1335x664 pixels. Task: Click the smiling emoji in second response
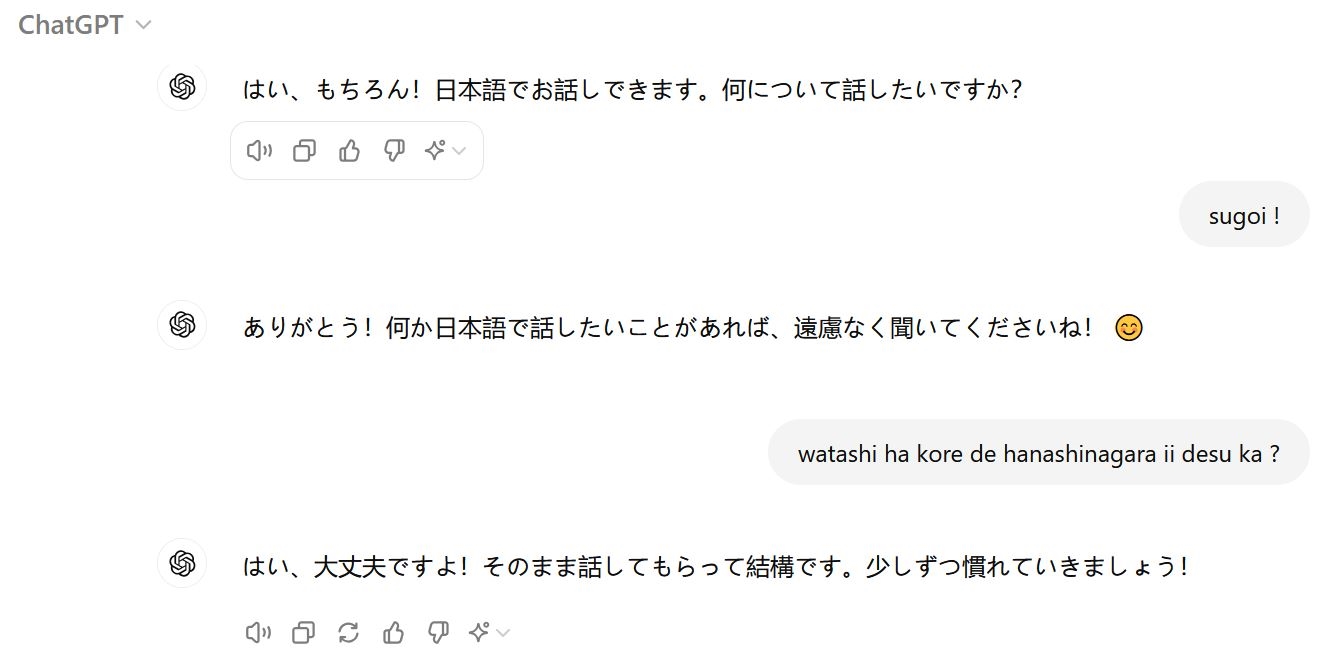coord(1128,328)
